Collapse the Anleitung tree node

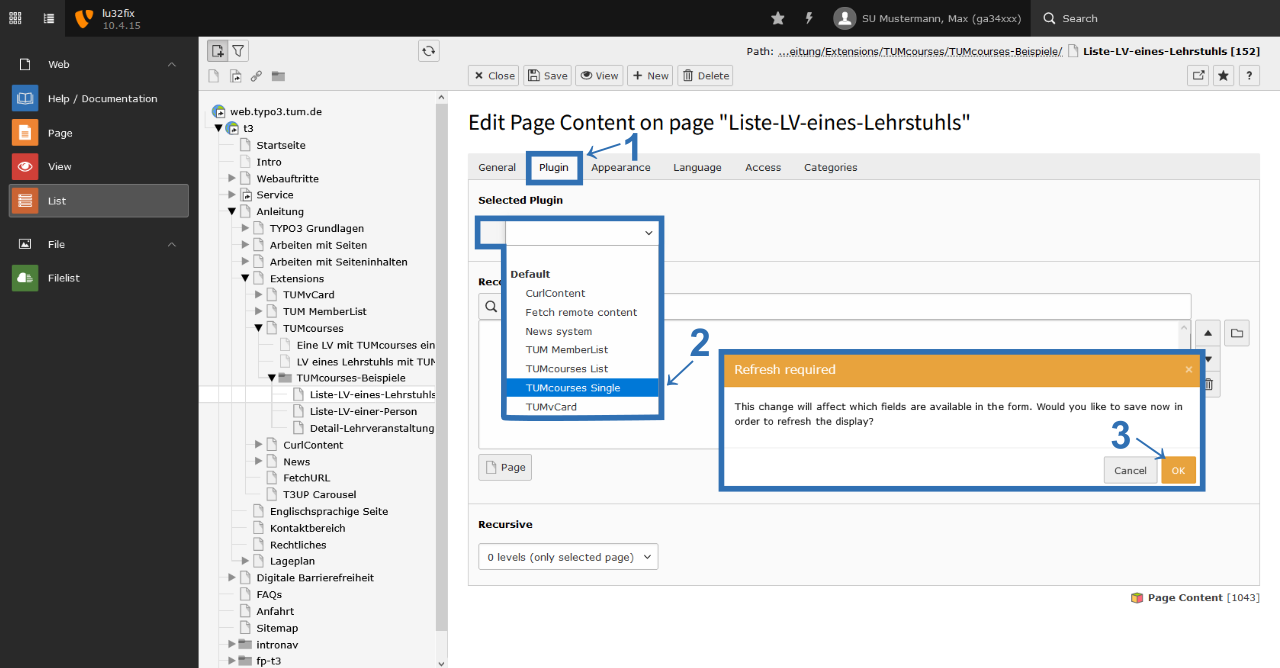click(x=232, y=212)
